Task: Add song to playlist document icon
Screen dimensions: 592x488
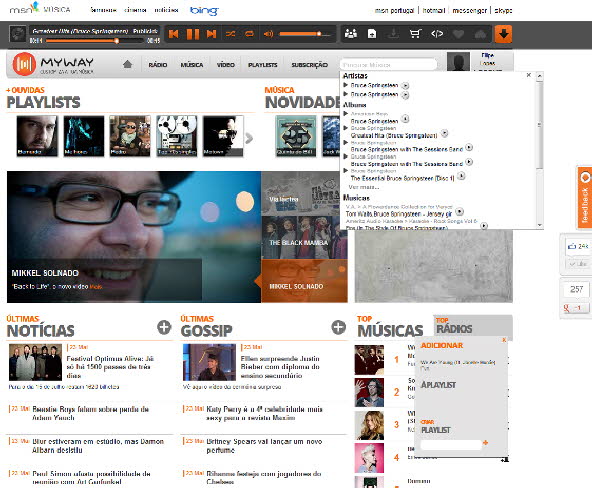Action: pyautogui.click(x=372, y=34)
